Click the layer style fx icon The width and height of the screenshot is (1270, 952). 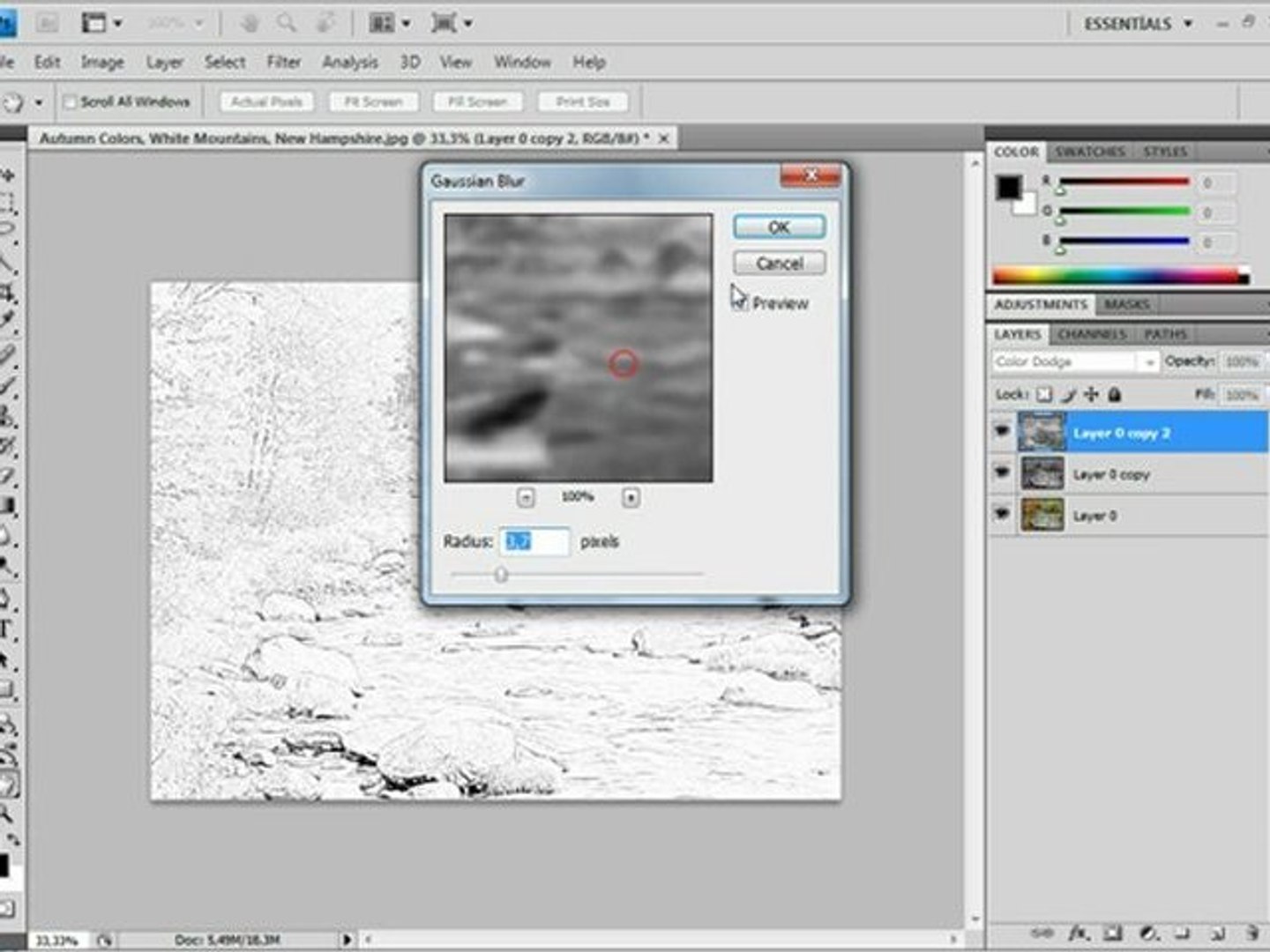(x=1078, y=933)
